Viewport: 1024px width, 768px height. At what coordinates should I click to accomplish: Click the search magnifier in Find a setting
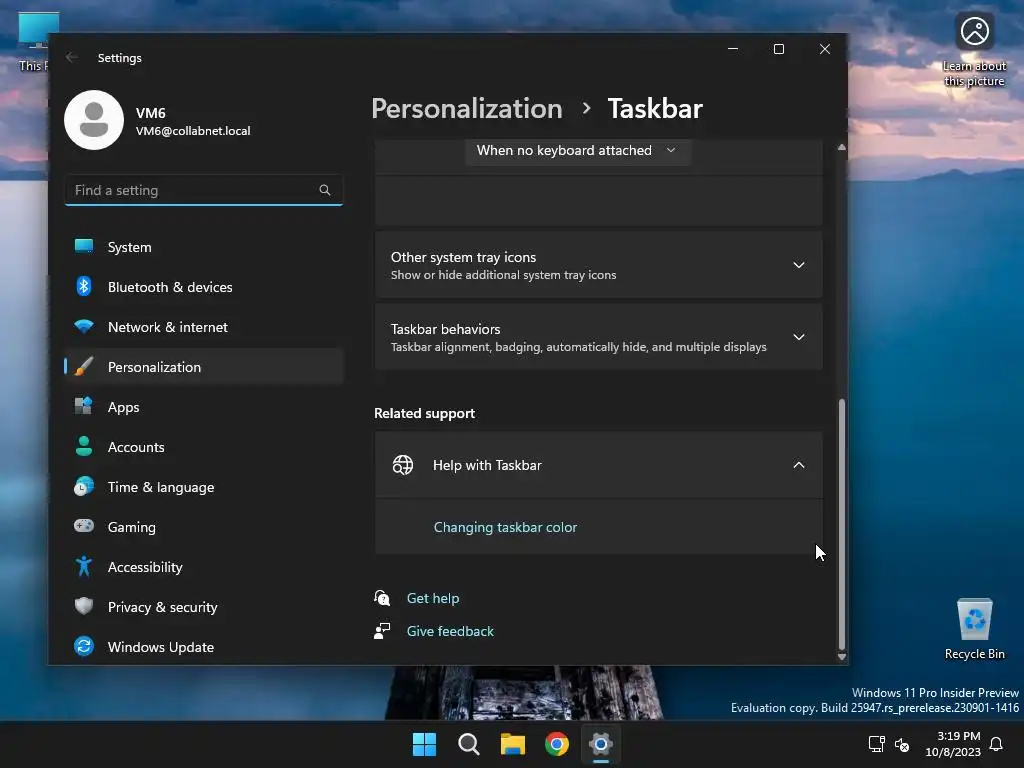[x=325, y=190]
